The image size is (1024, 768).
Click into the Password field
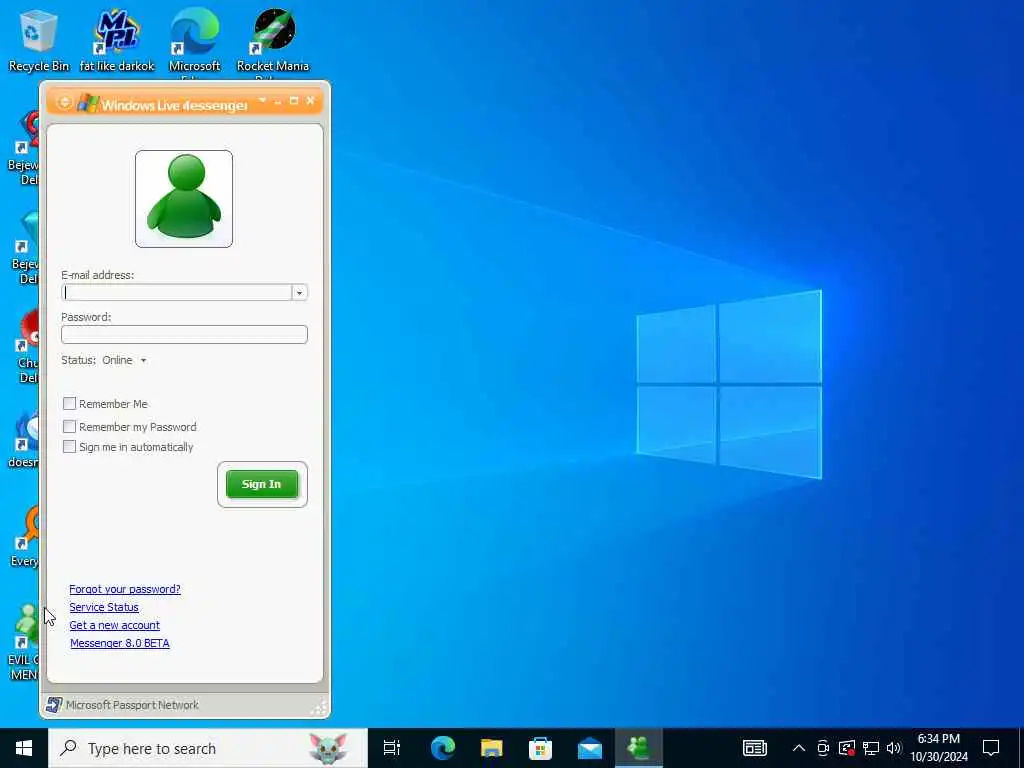(184, 334)
